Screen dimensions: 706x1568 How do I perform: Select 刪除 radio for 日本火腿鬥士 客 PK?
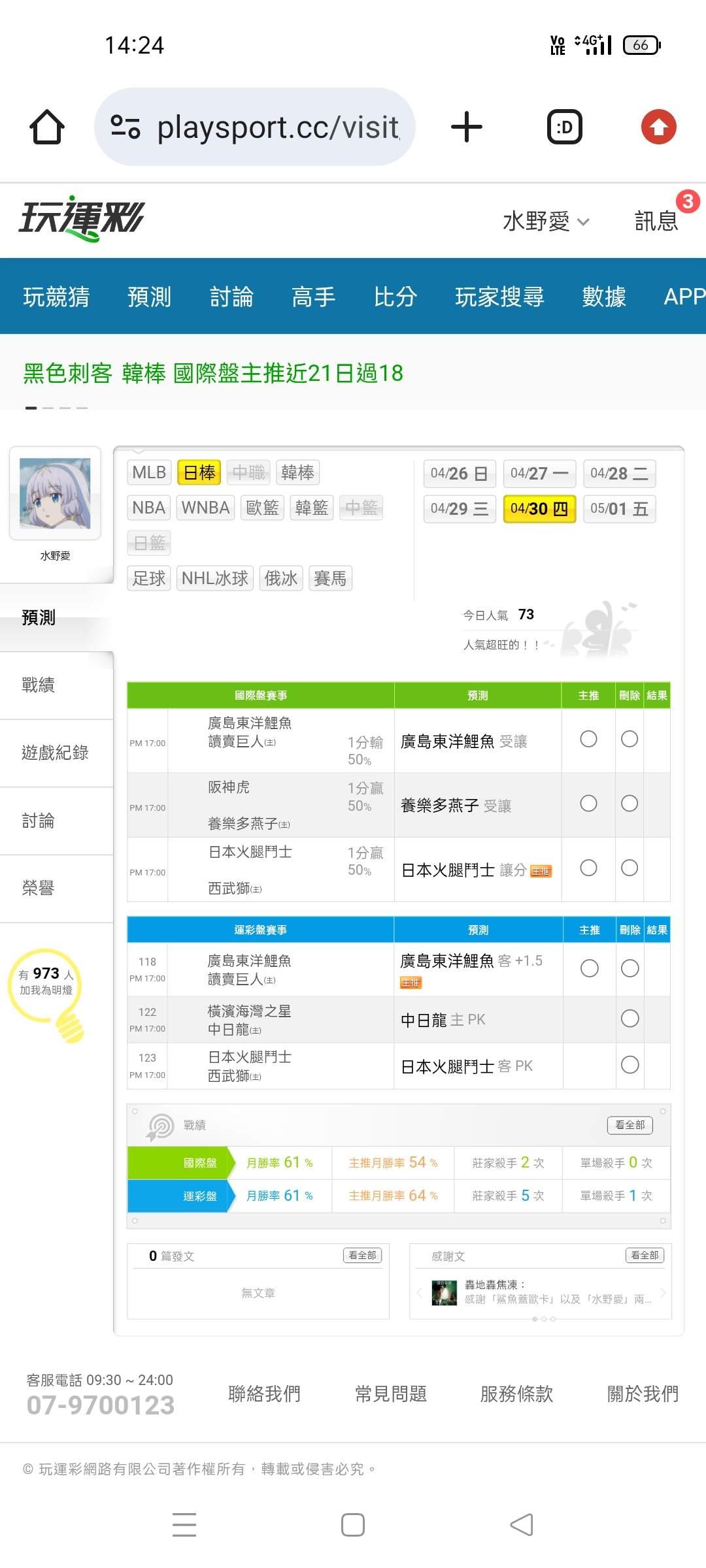click(x=630, y=1065)
